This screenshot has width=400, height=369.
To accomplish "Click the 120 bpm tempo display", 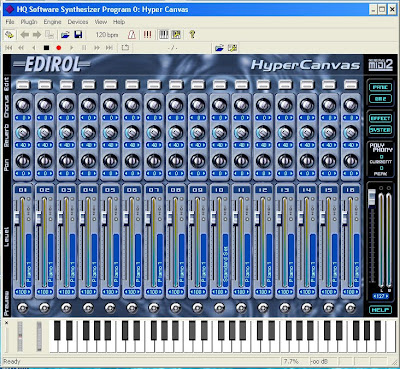I will click(x=107, y=35).
